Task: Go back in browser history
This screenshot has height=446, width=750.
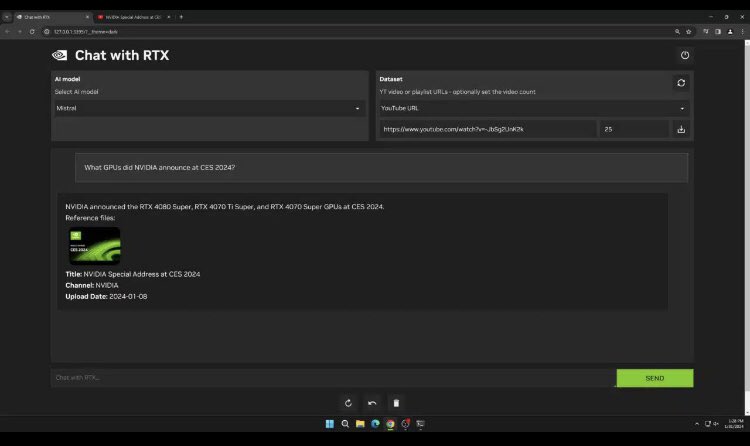Action: 7,32
